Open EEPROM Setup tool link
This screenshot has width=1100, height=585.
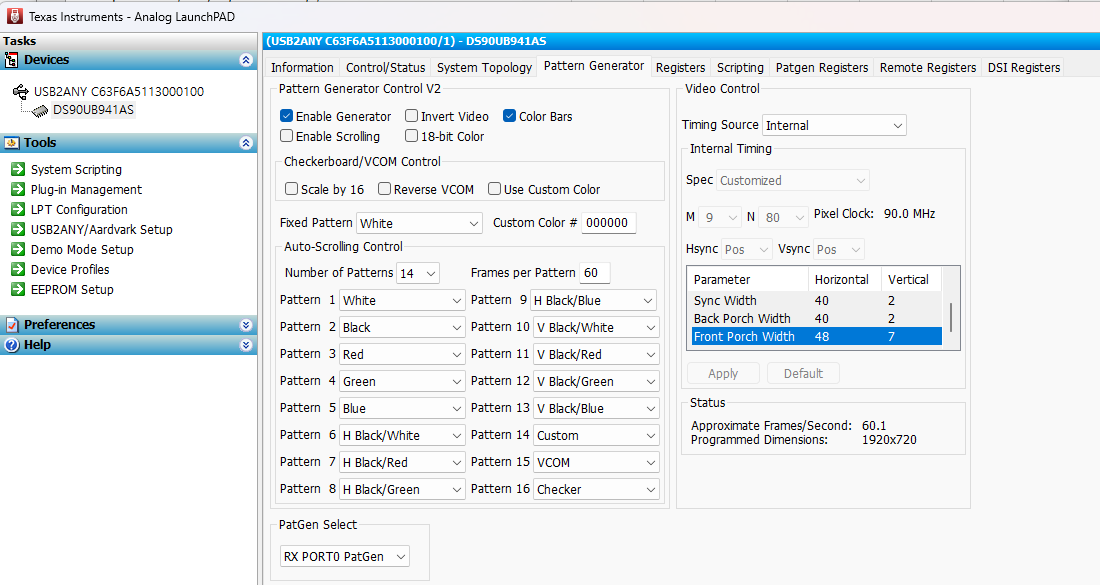click(72, 289)
